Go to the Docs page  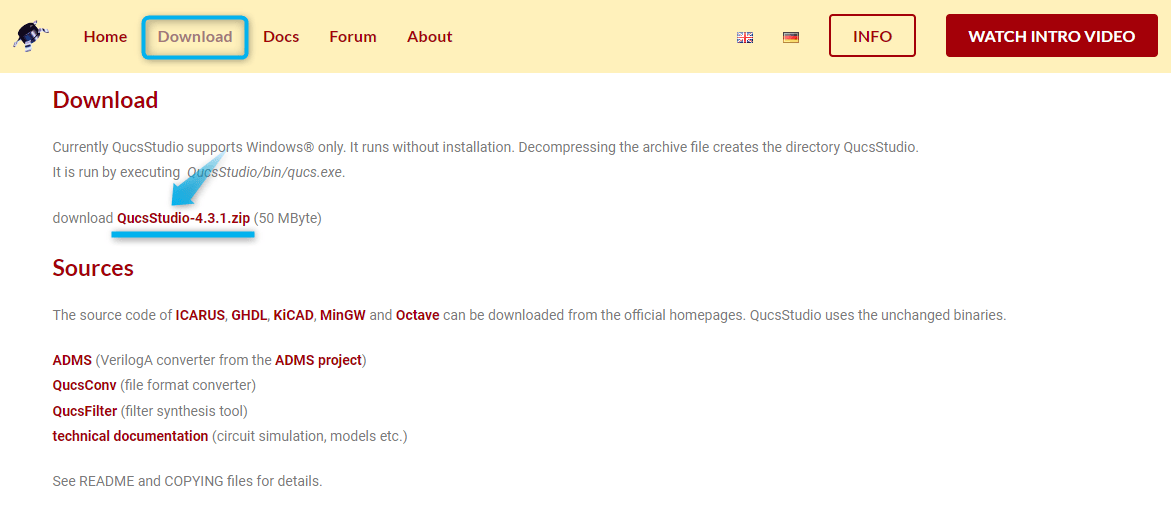pyautogui.click(x=281, y=37)
